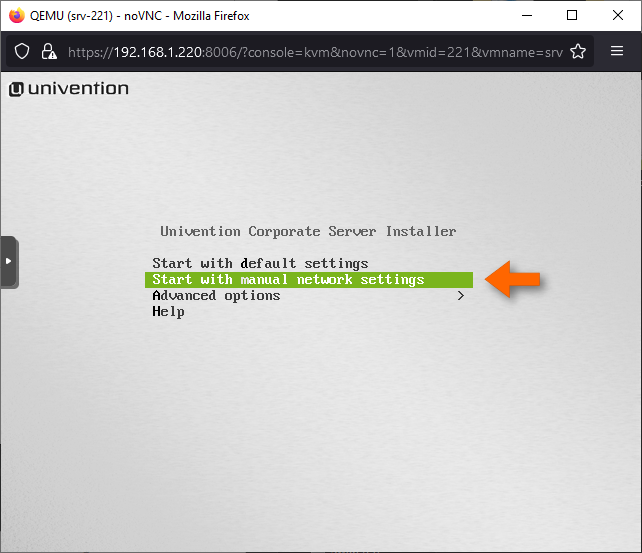This screenshot has height=553, width=642.
Task: Bookmark this page with the star icon
Action: [x=578, y=52]
